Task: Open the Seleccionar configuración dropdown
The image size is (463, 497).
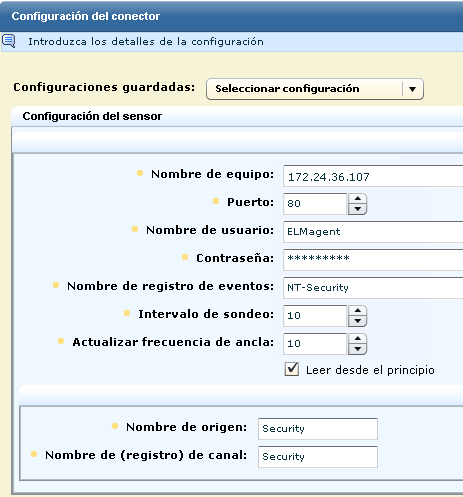Action: click(x=315, y=89)
